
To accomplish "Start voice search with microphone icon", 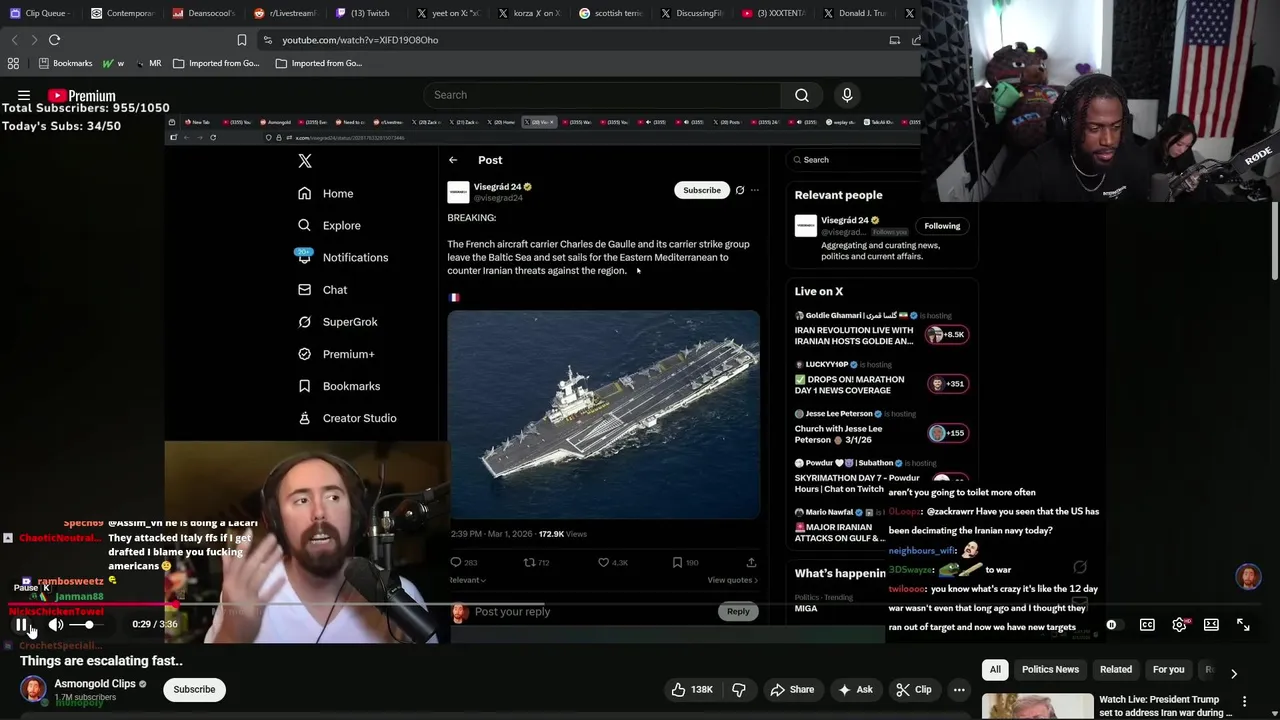I will pyautogui.click(x=847, y=95).
